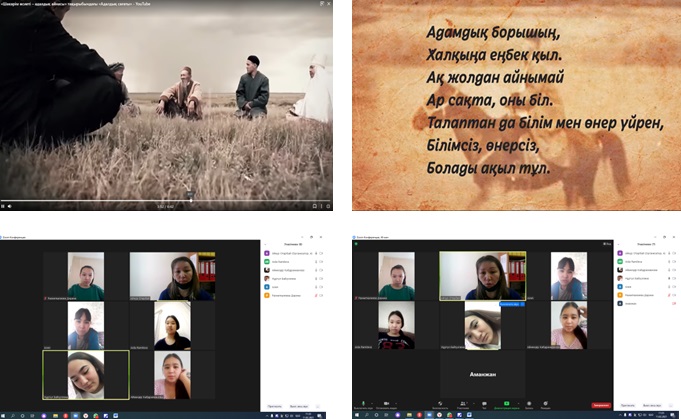681x419 pixels.
Task: Click green encryption shield in right Zoom window
Action: tap(356, 244)
